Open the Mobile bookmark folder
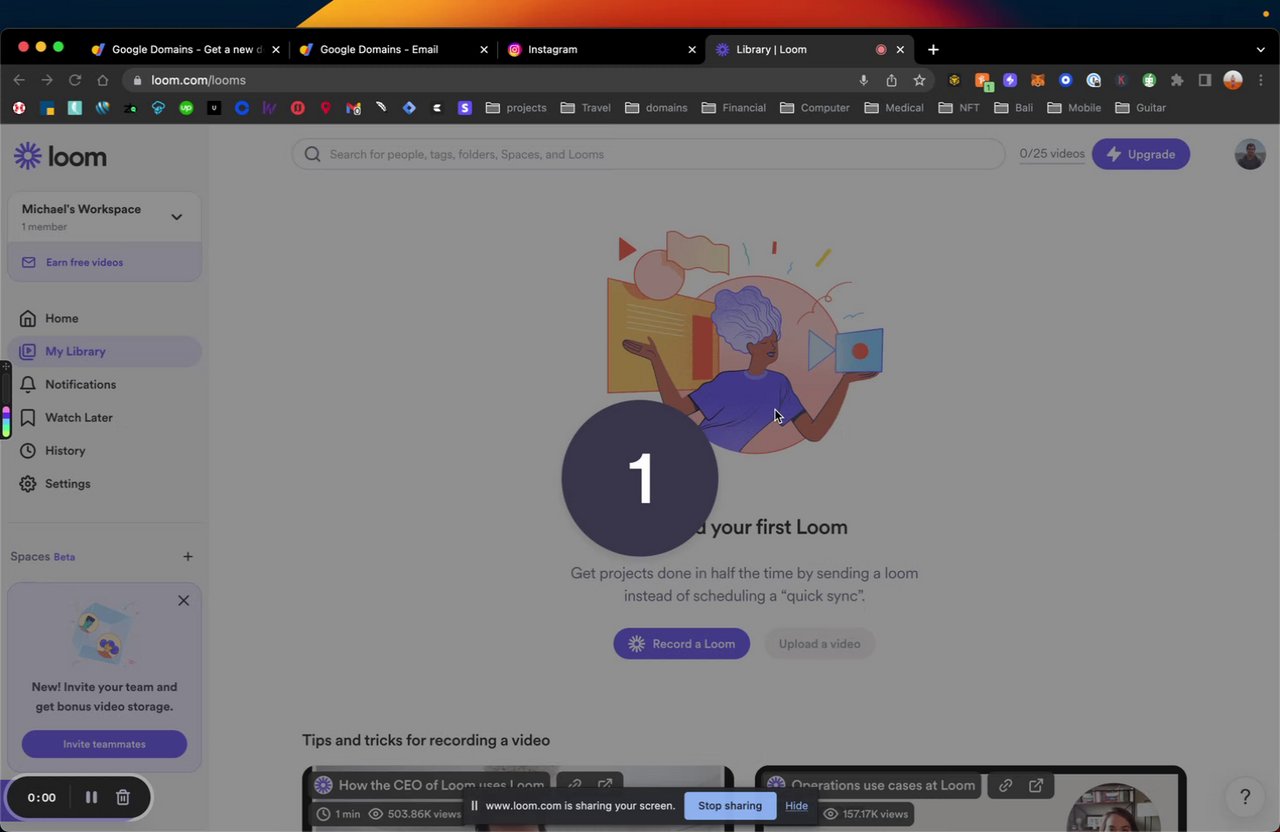The width and height of the screenshot is (1280, 832). pos(1074,107)
